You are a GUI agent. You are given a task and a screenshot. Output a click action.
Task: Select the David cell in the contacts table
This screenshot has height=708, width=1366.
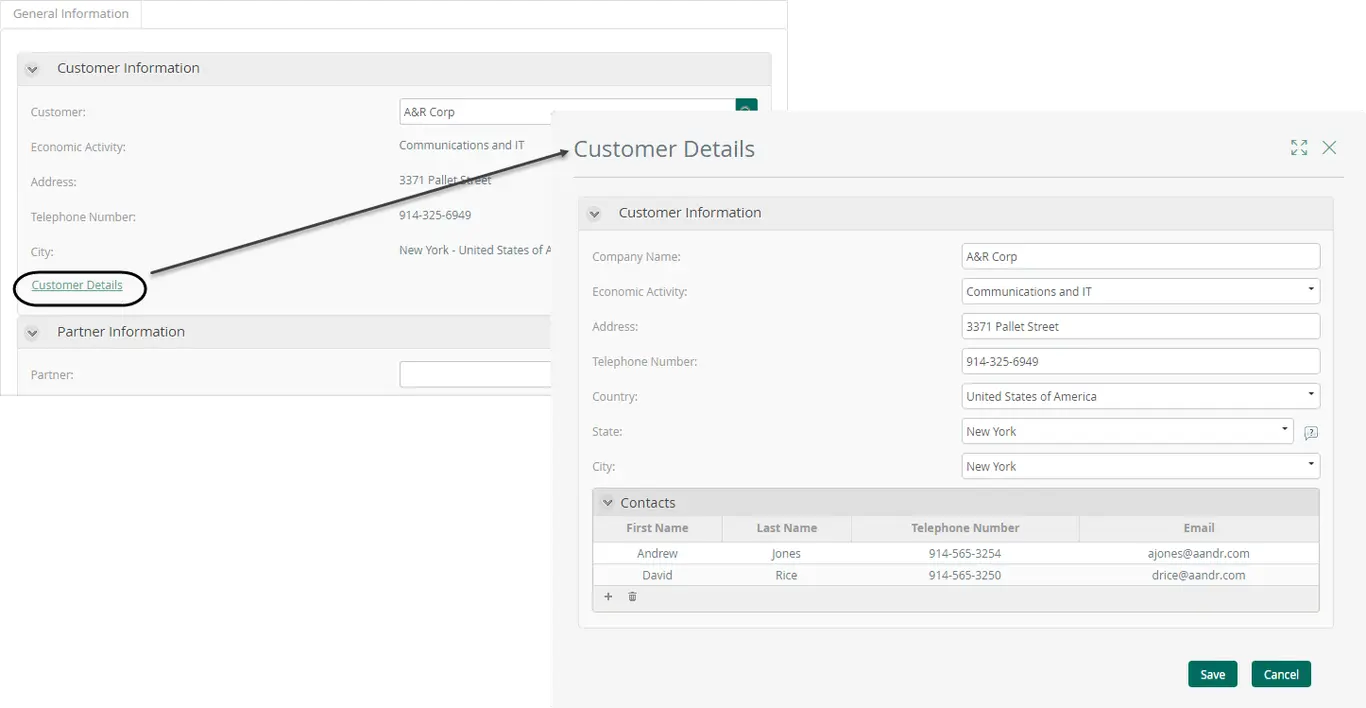coord(657,575)
